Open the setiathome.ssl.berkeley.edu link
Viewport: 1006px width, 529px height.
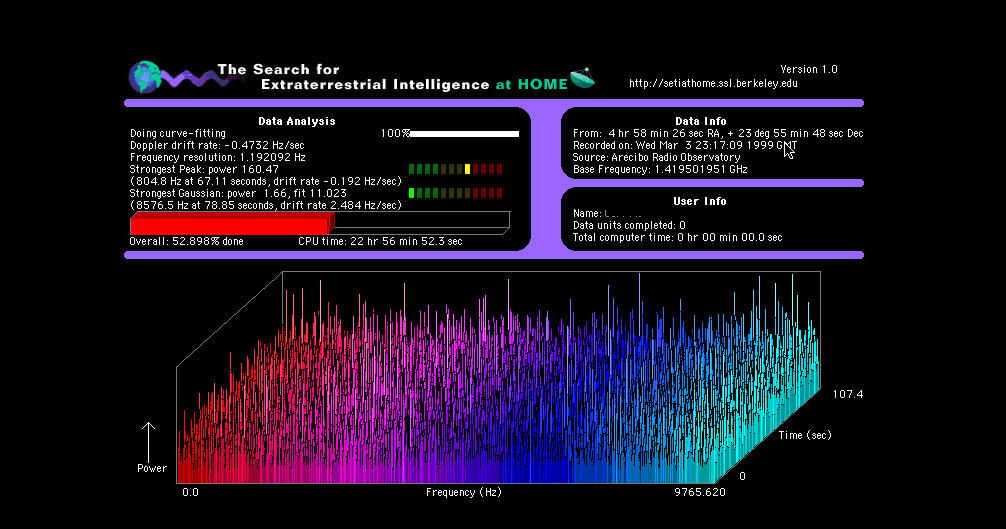713,83
